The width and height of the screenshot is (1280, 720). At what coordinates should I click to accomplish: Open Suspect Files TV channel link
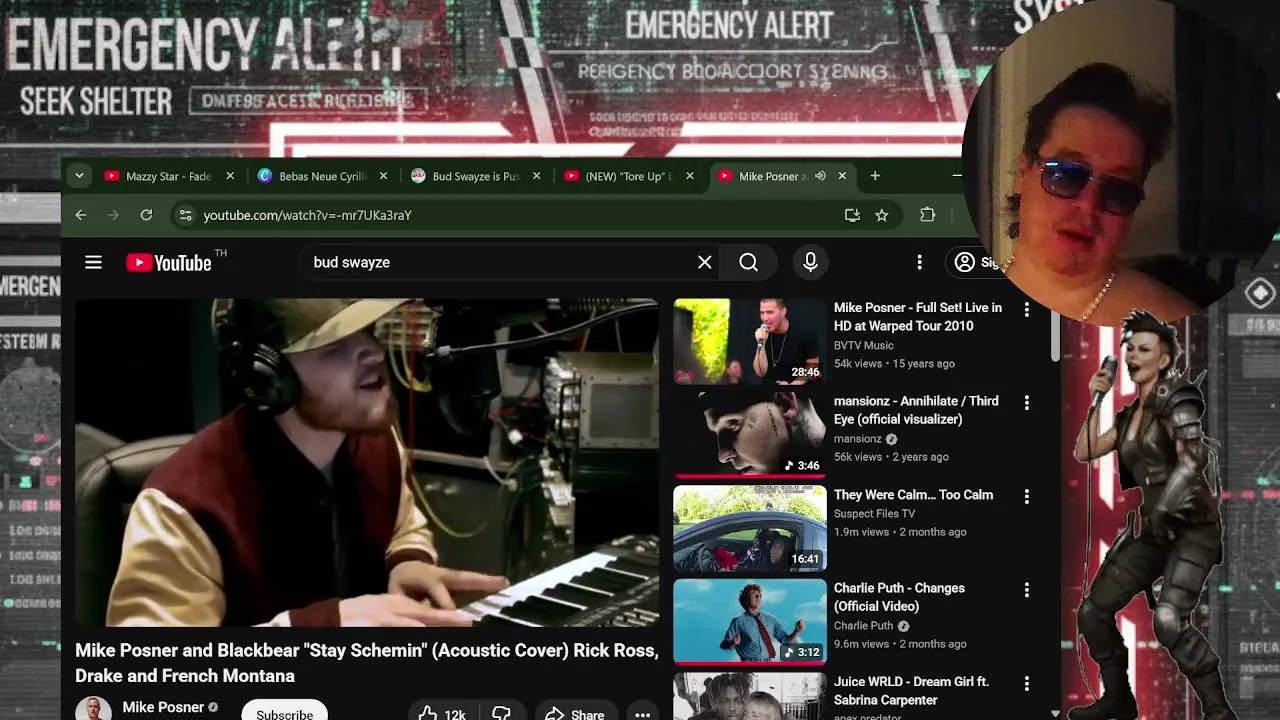(x=874, y=513)
